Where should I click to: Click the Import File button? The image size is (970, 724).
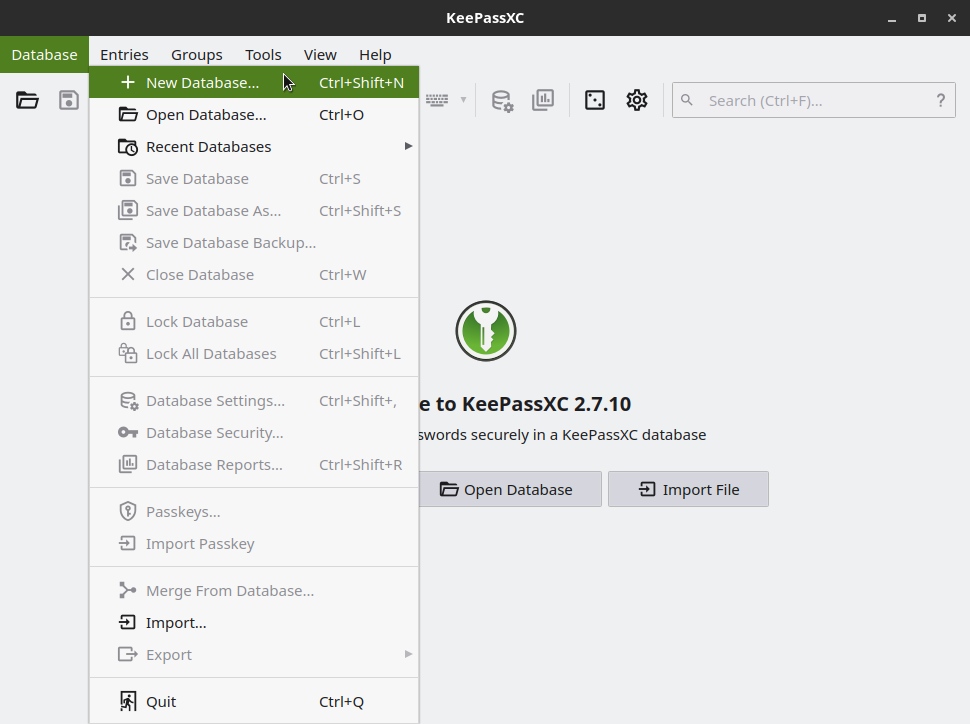pos(689,489)
